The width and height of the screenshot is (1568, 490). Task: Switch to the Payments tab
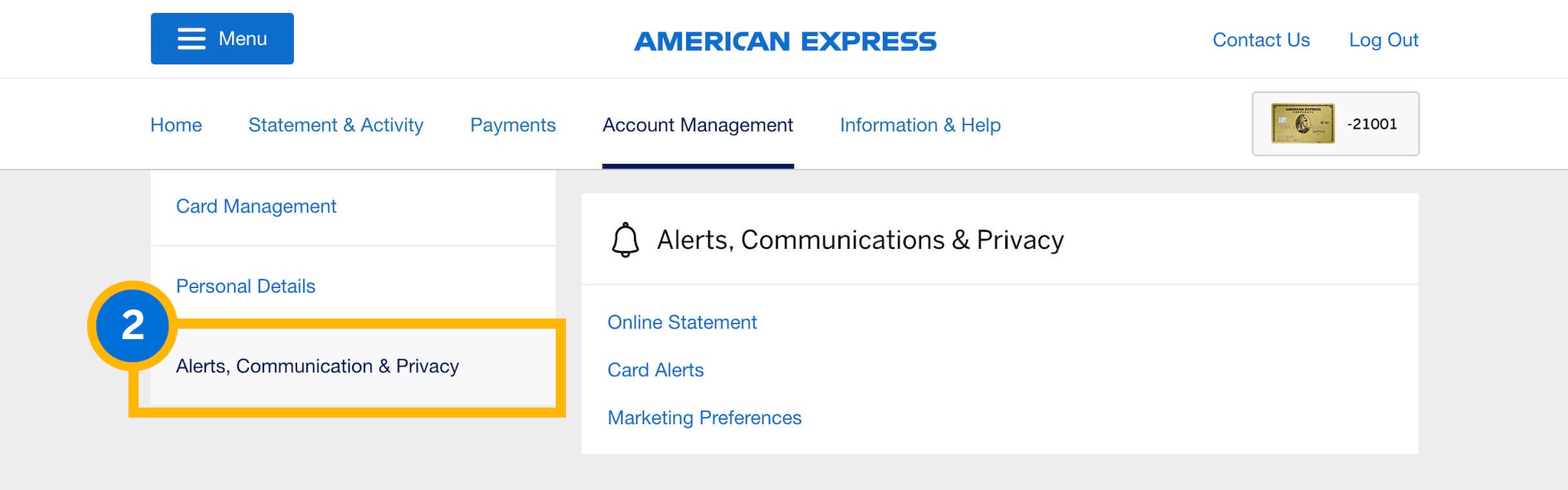(x=513, y=125)
